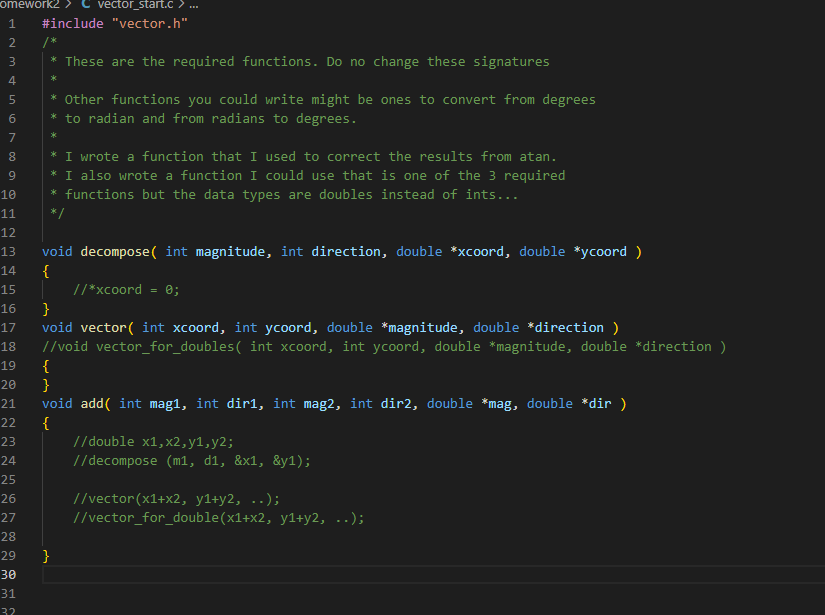Click the vector_start.c breadcrumb
825x615 pixels.
(x=135, y=4)
